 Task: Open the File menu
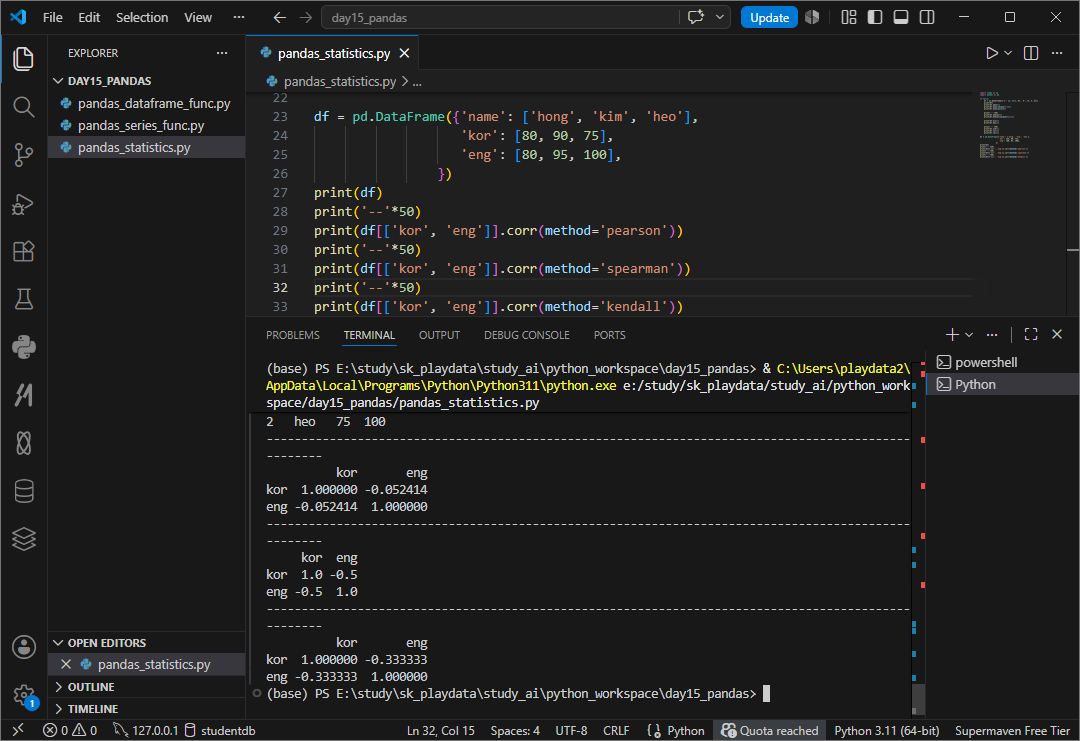(x=52, y=17)
